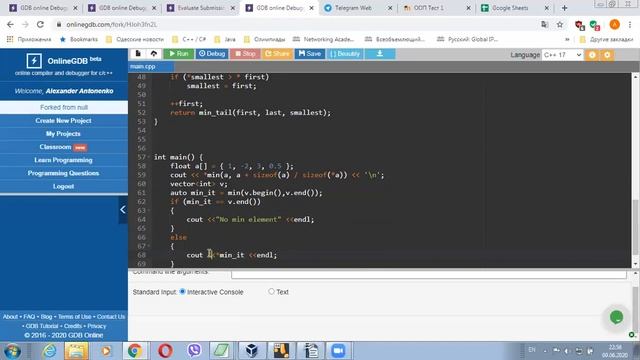Run the program with the green Run button
This screenshot has height=360, width=640.
pos(179,54)
